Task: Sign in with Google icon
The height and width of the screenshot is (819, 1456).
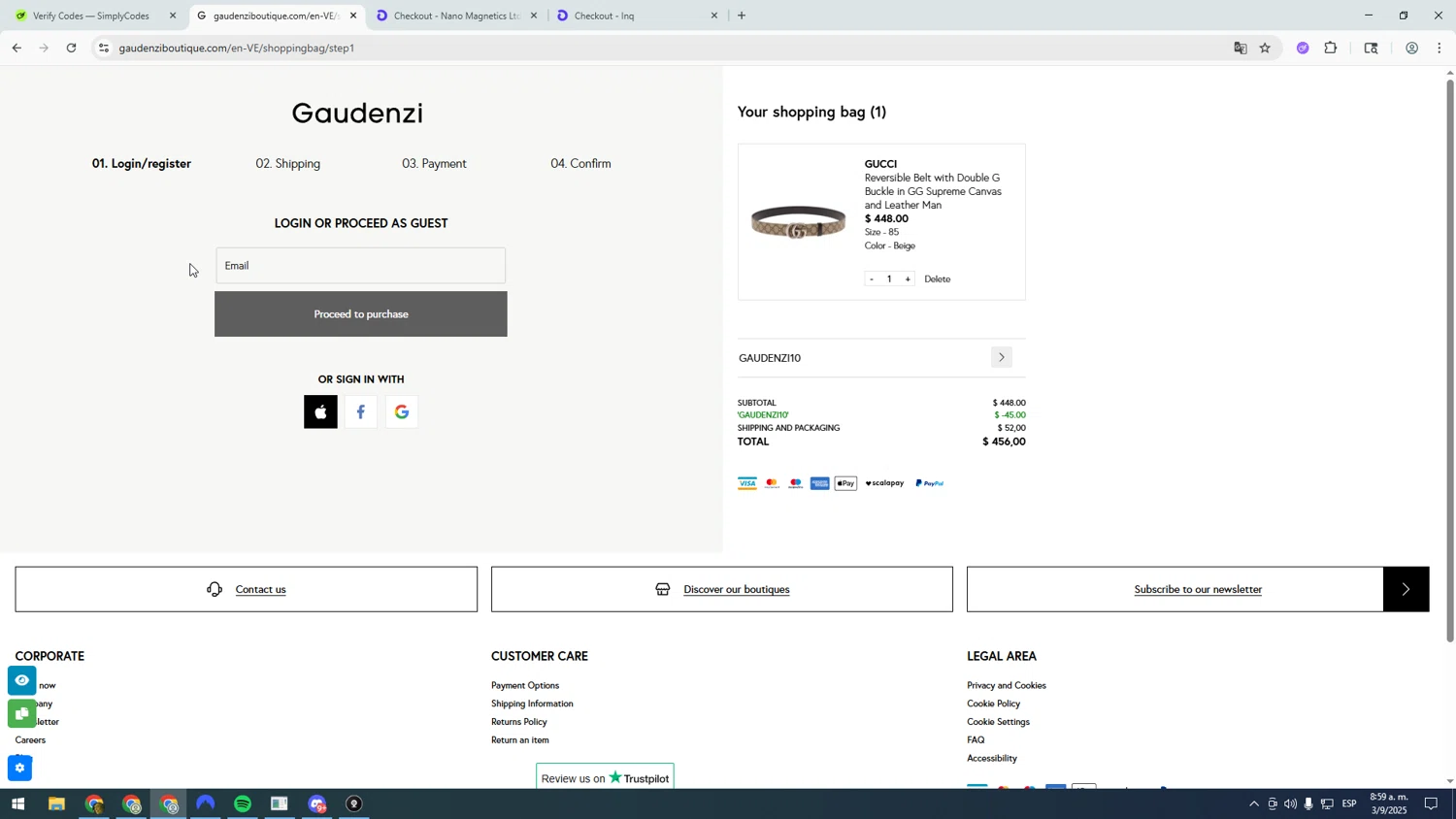Action: tap(402, 411)
